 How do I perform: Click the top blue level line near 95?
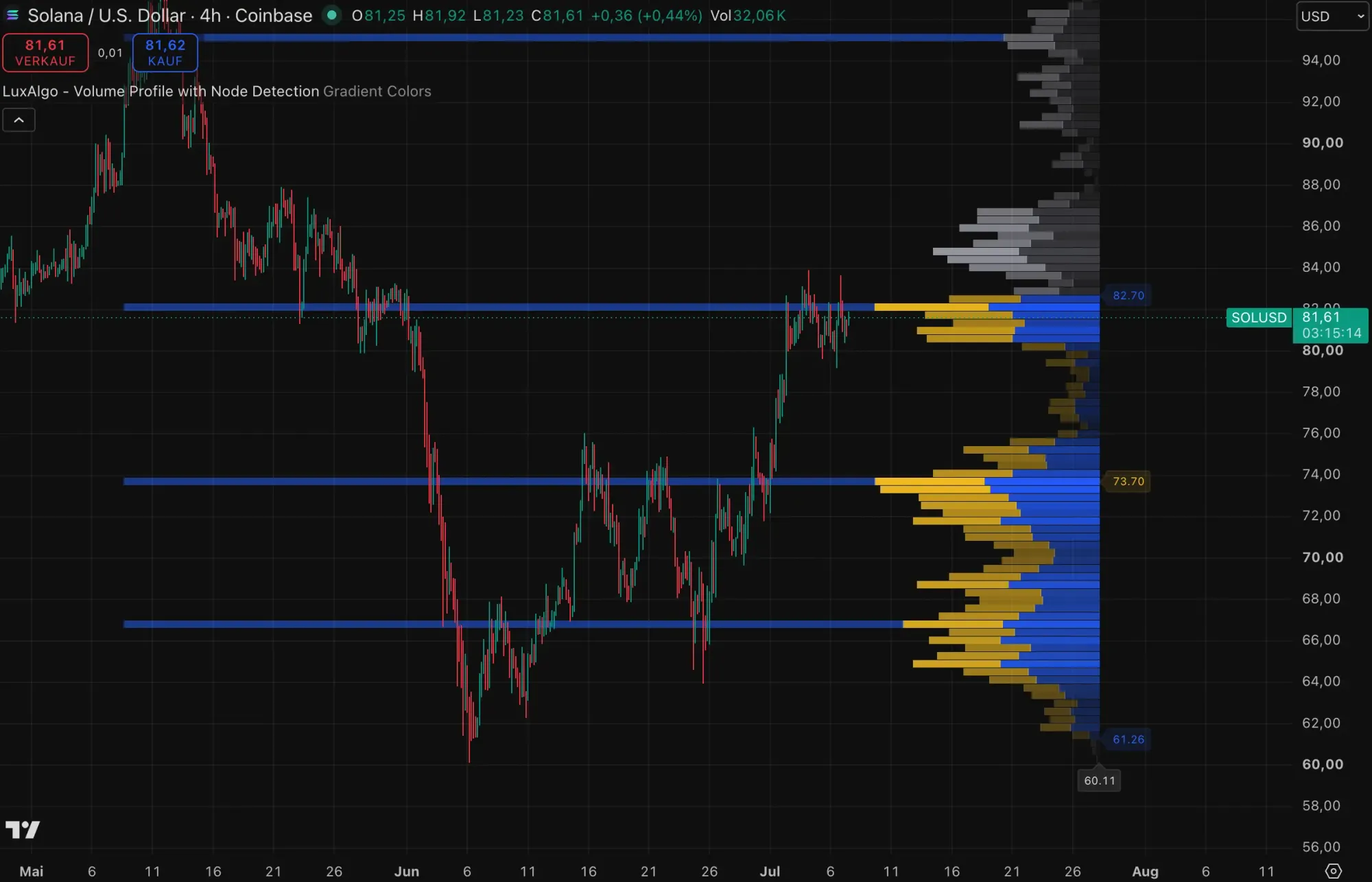pyautogui.click(x=563, y=38)
